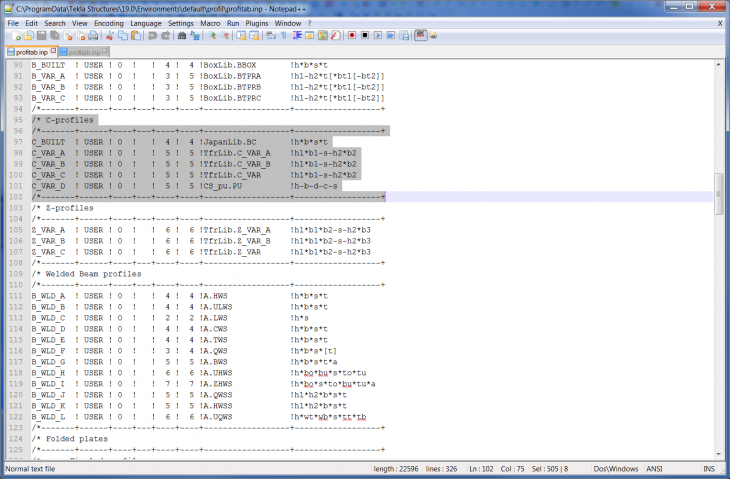Open the Plugins menu
Viewport: 730px width, 479px height.
pos(257,22)
